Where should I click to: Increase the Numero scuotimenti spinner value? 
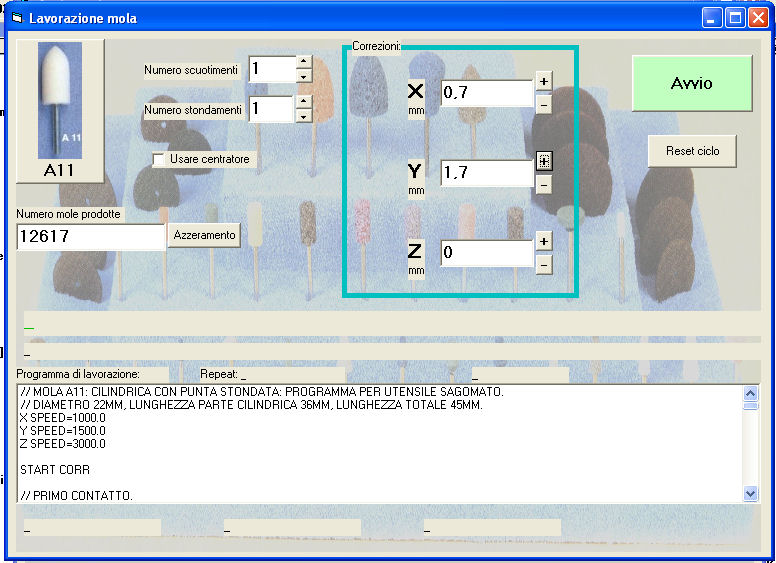click(304, 63)
